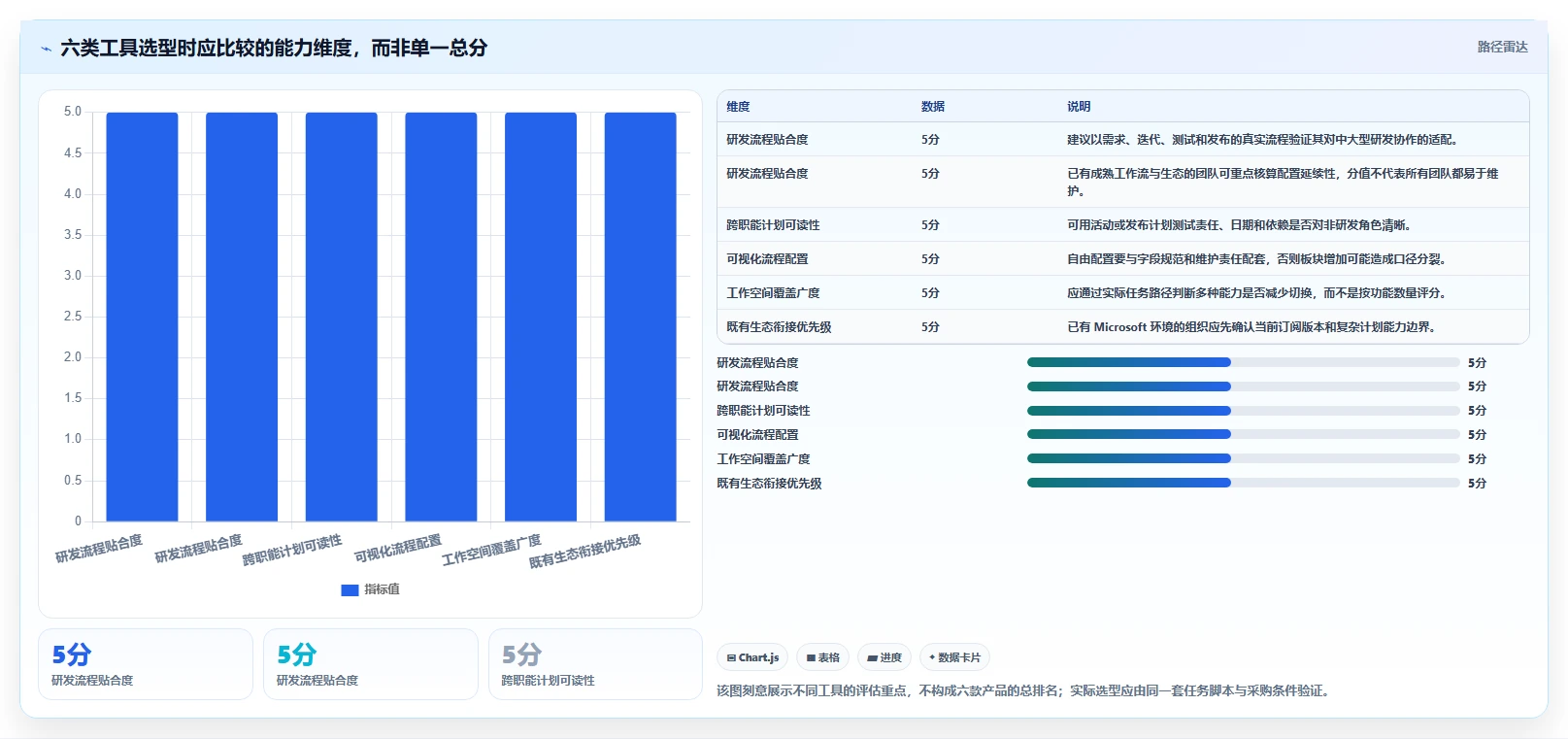Click the 指标值 legend label
This screenshot has height=739, width=1568.
[382, 589]
